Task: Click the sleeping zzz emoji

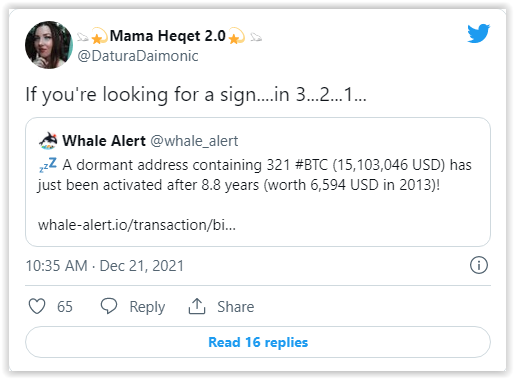Action: coord(48,165)
